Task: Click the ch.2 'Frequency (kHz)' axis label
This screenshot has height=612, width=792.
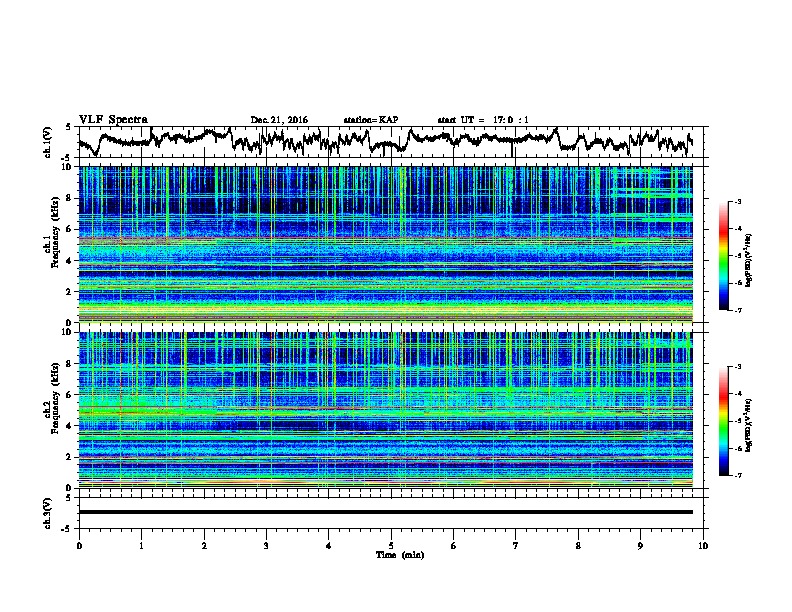Action: click(56, 398)
